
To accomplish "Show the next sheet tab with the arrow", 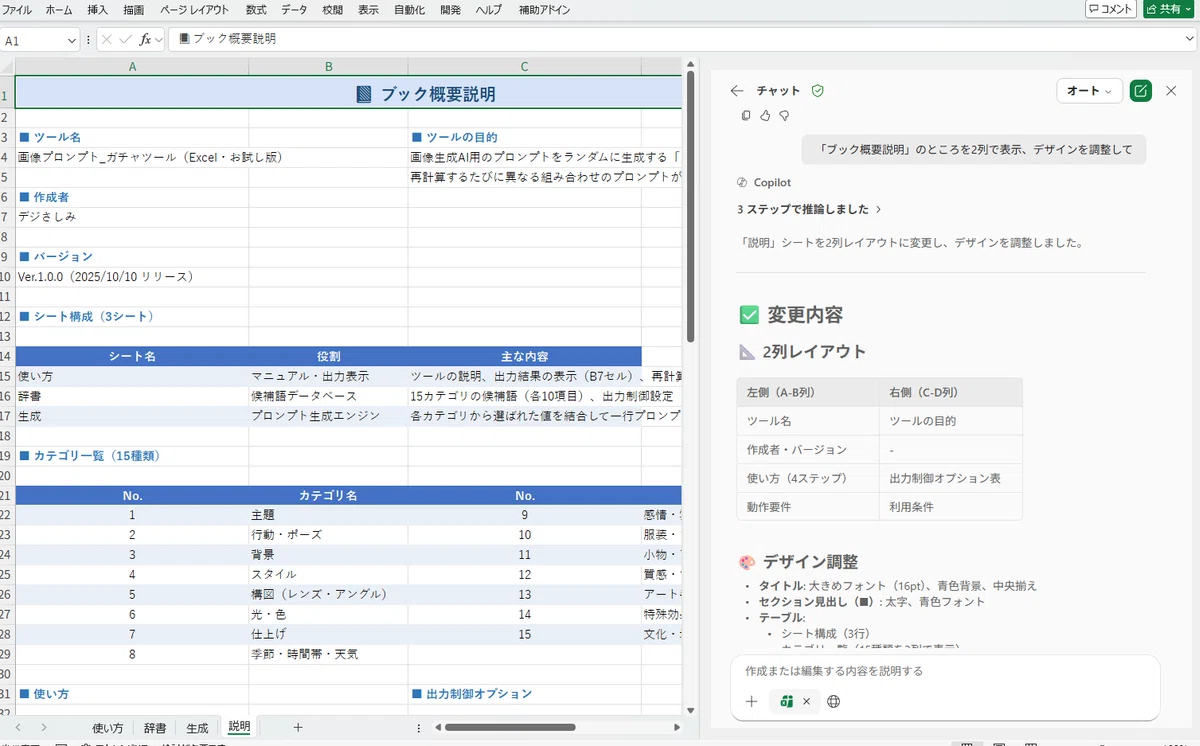I will [43, 727].
